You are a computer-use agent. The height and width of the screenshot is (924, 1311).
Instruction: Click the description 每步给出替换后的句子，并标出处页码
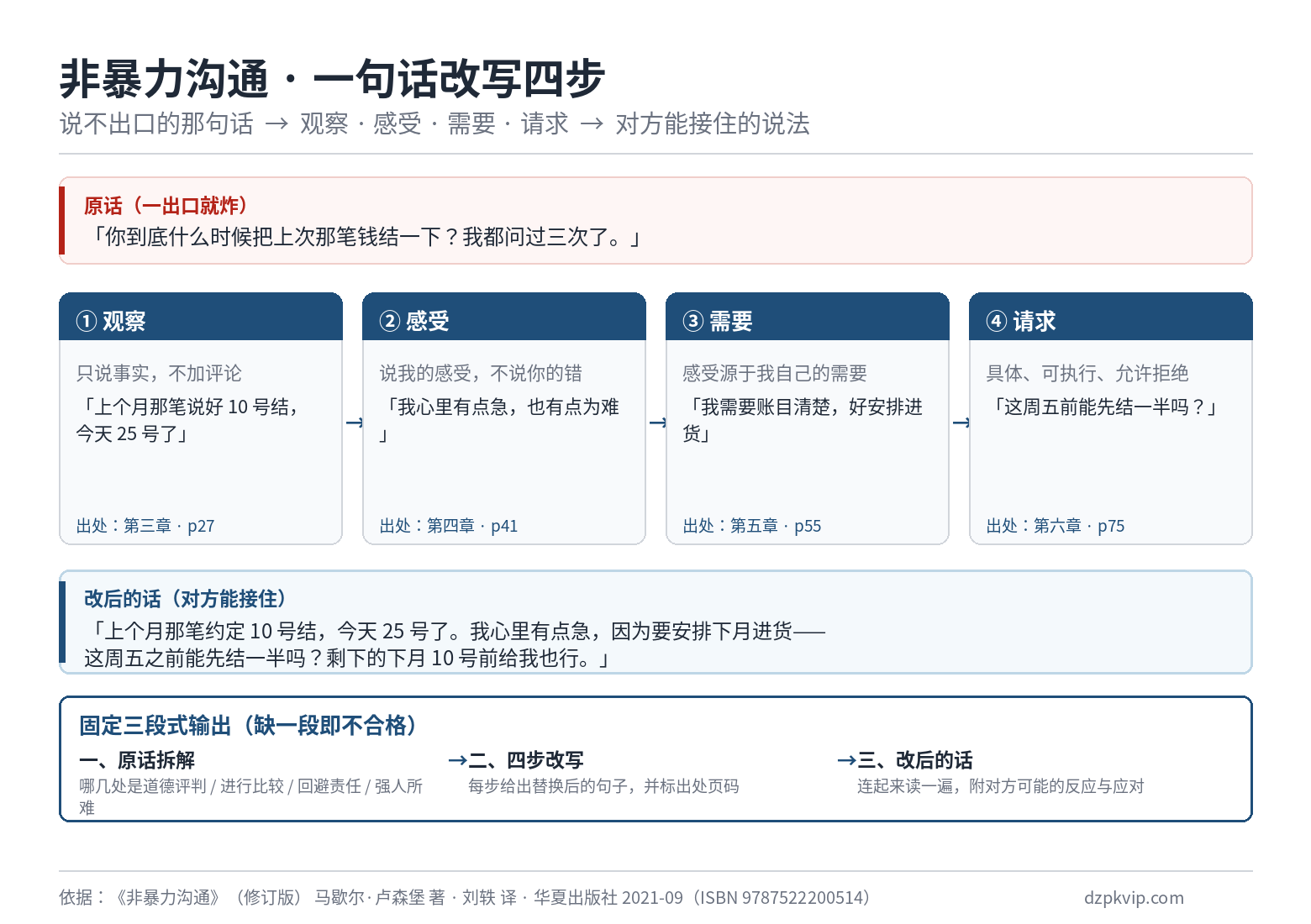[603, 786]
